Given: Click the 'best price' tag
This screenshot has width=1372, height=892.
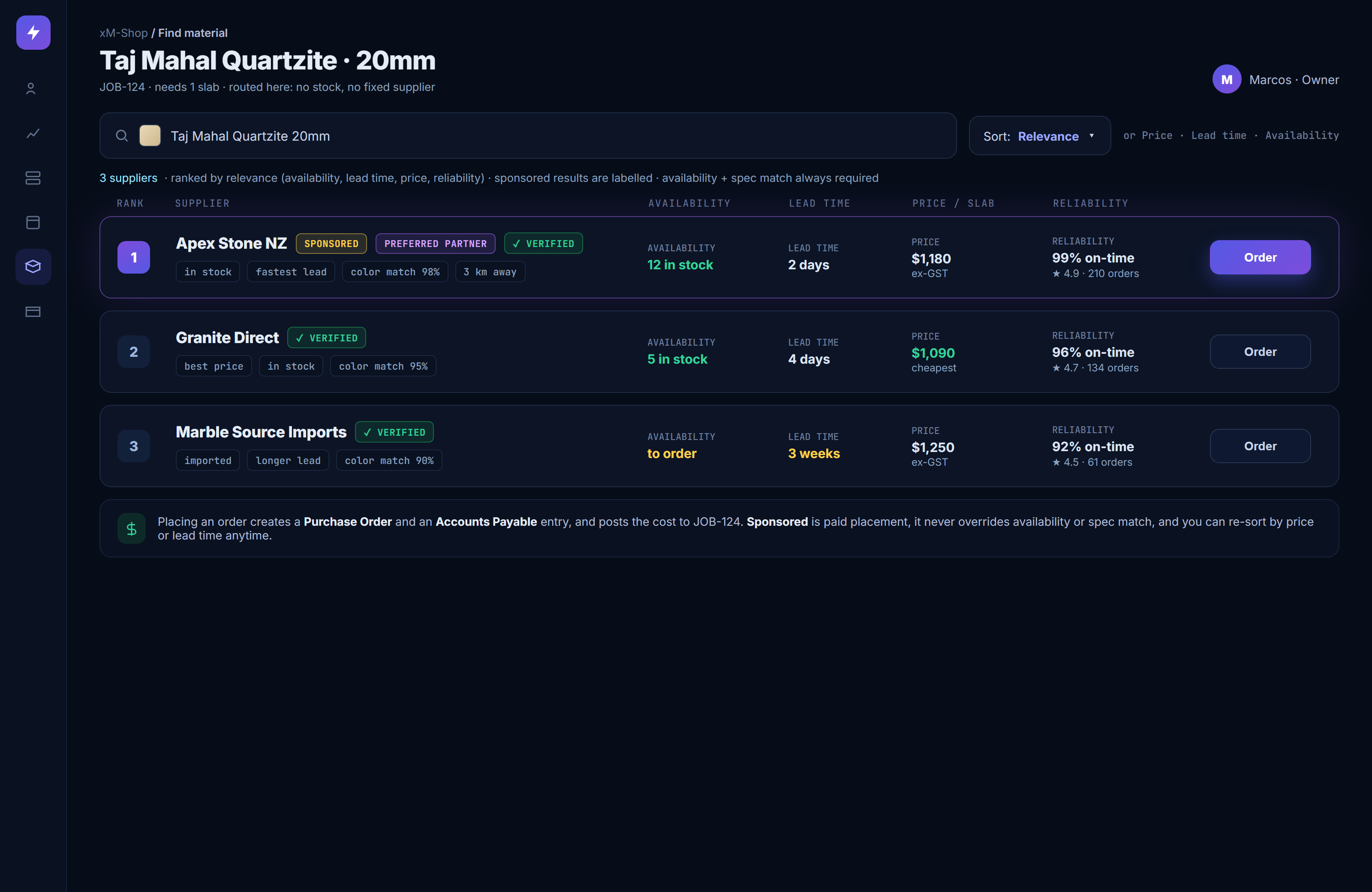Looking at the screenshot, I should pyautogui.click(x=214, y=366).
